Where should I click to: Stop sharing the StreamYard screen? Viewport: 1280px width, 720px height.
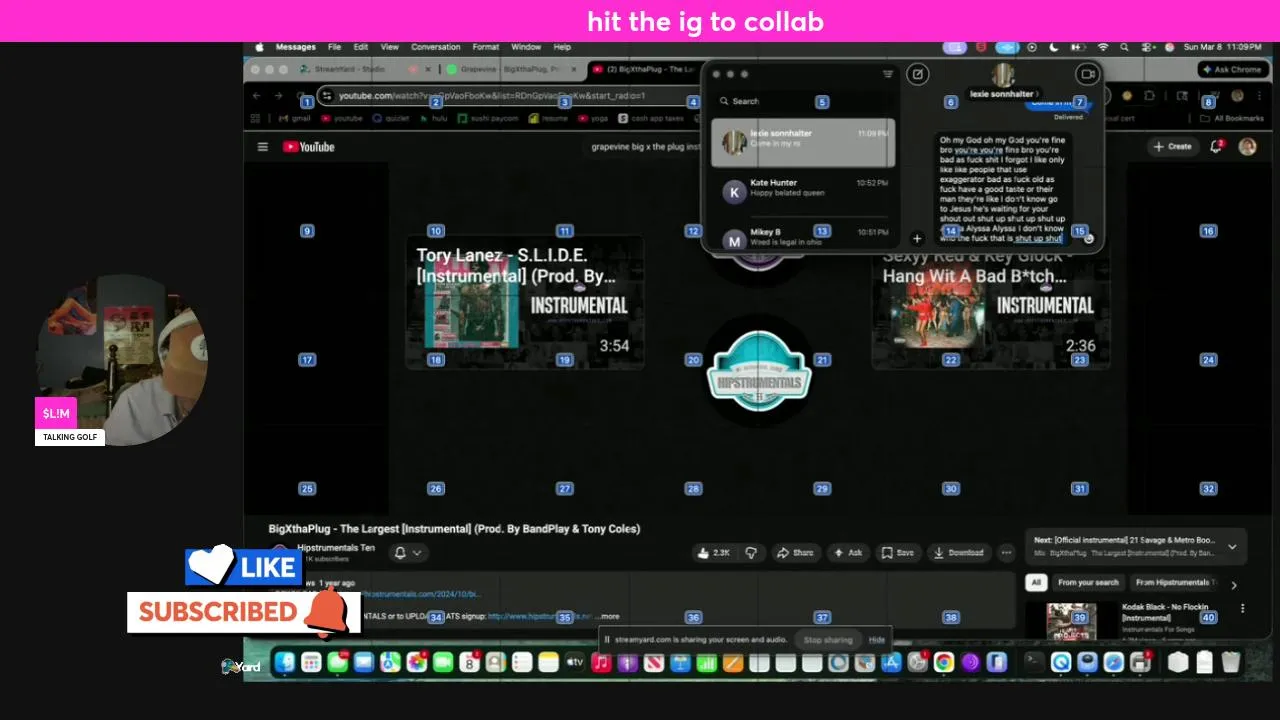(x=828, y=640)
